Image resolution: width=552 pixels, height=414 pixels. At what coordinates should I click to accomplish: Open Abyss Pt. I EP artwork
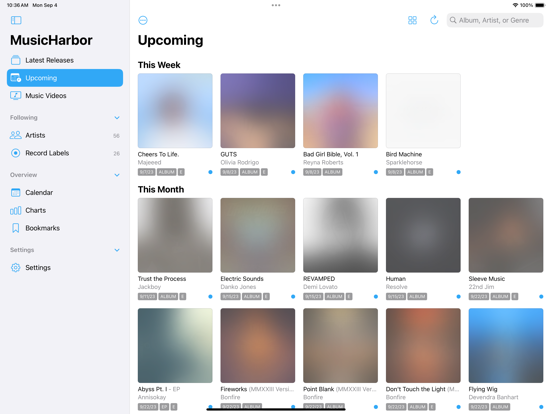pos(175,346)
